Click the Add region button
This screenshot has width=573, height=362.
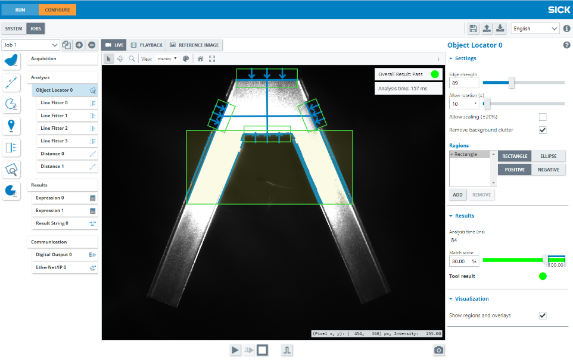[x=458, y=195]
